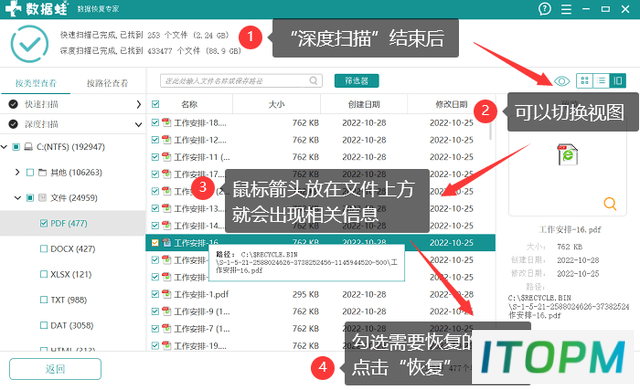Click the 返回 back button
Image resolution: width=640 pixels, height=390 pixels.
[55, 369]
